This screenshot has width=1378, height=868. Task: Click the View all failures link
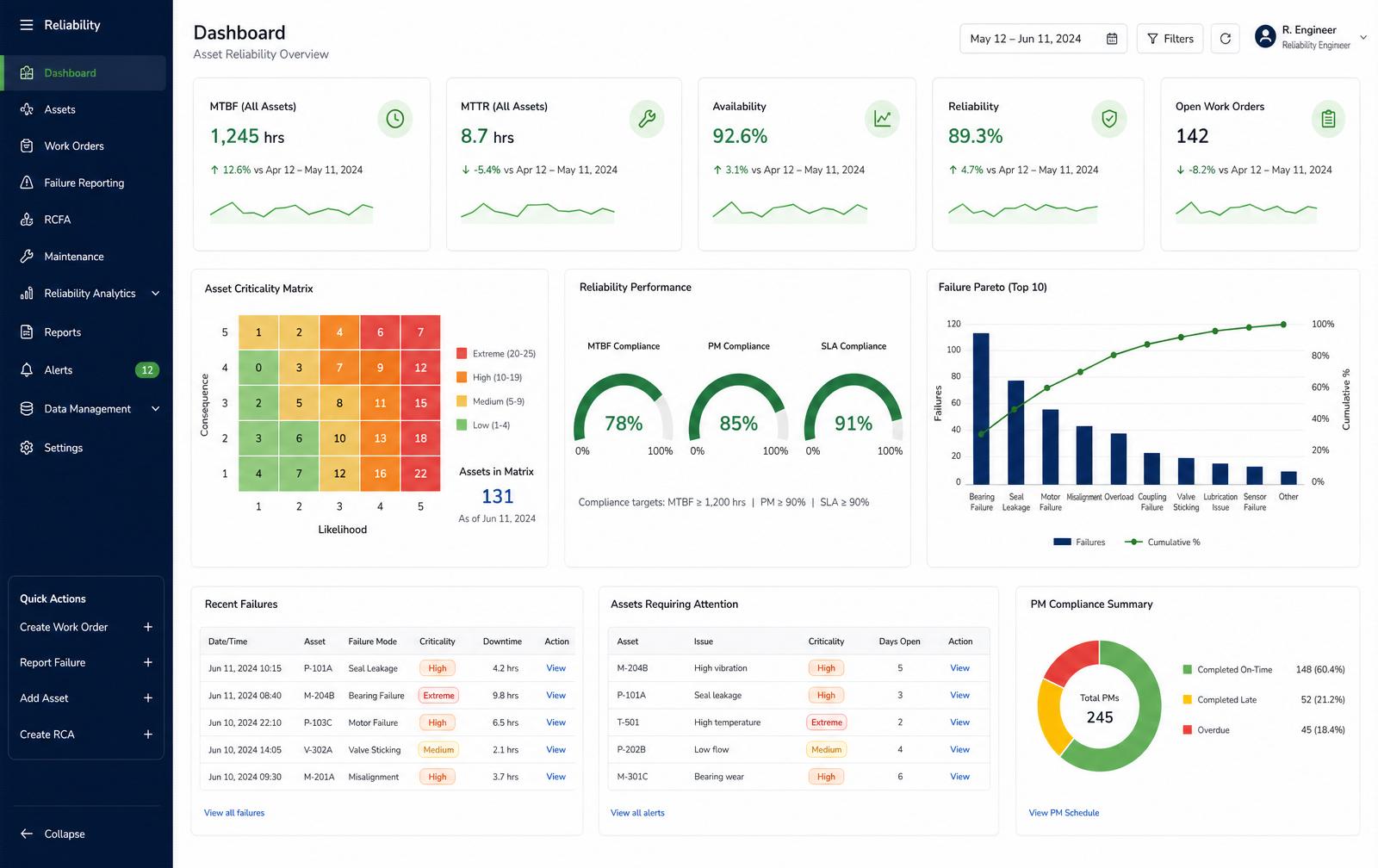234,813
